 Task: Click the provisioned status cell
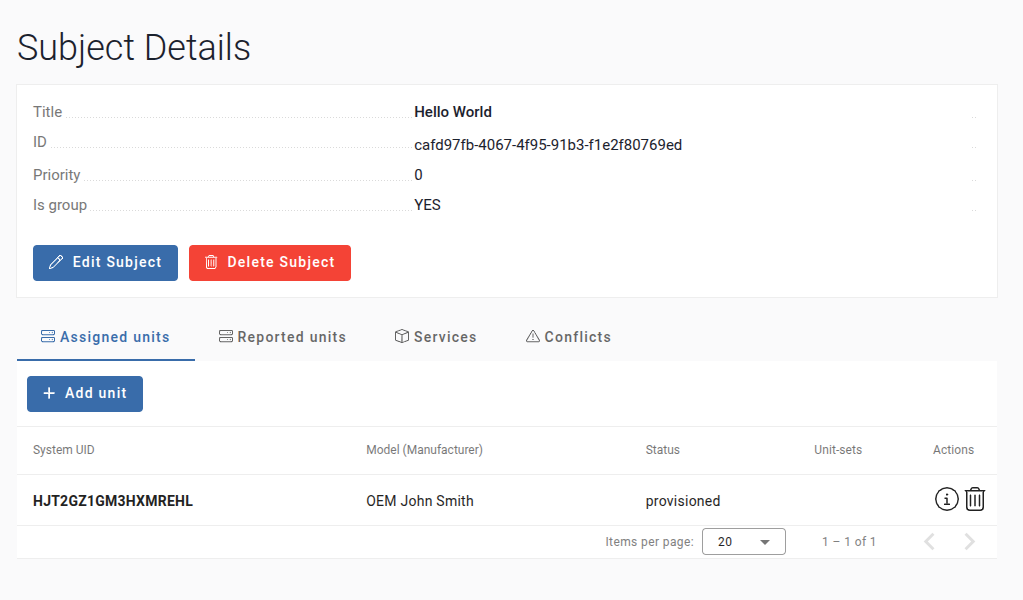683,501
